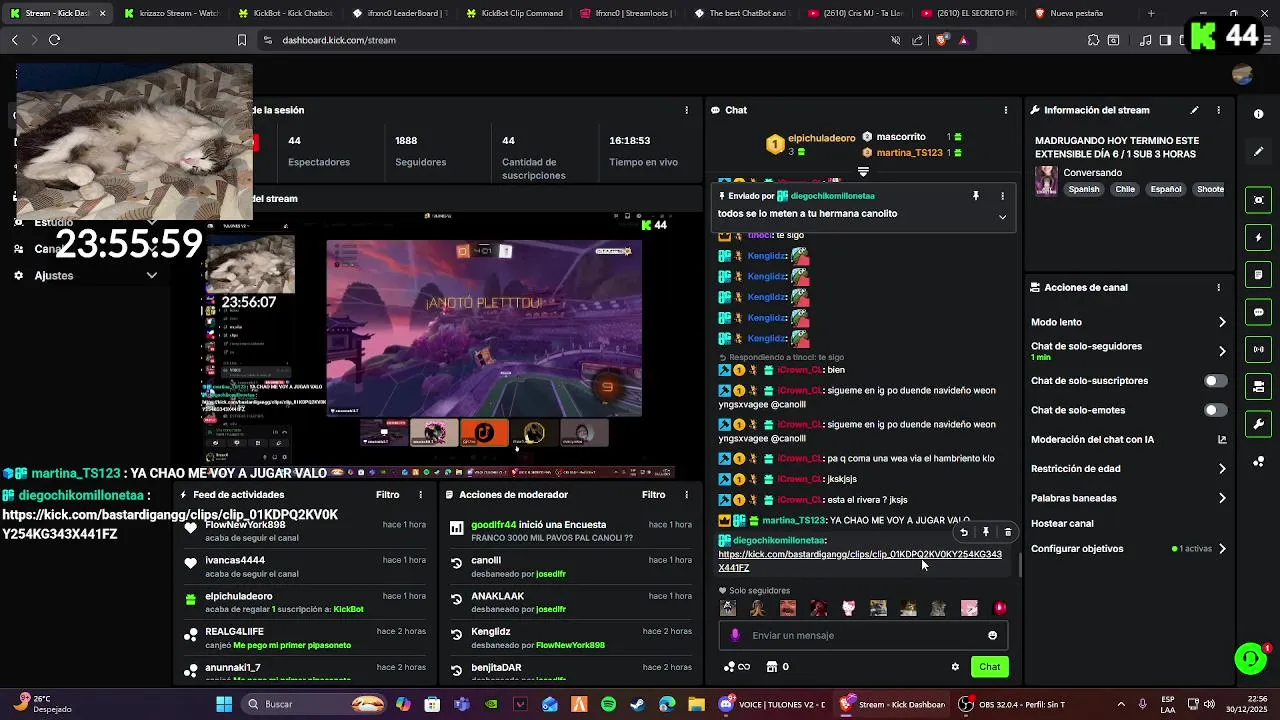This screenshot has width=1280, height=720.
Task: Switch to the ifrxnc0 LeaderBoard browser tab
Action: pos(398,13)
